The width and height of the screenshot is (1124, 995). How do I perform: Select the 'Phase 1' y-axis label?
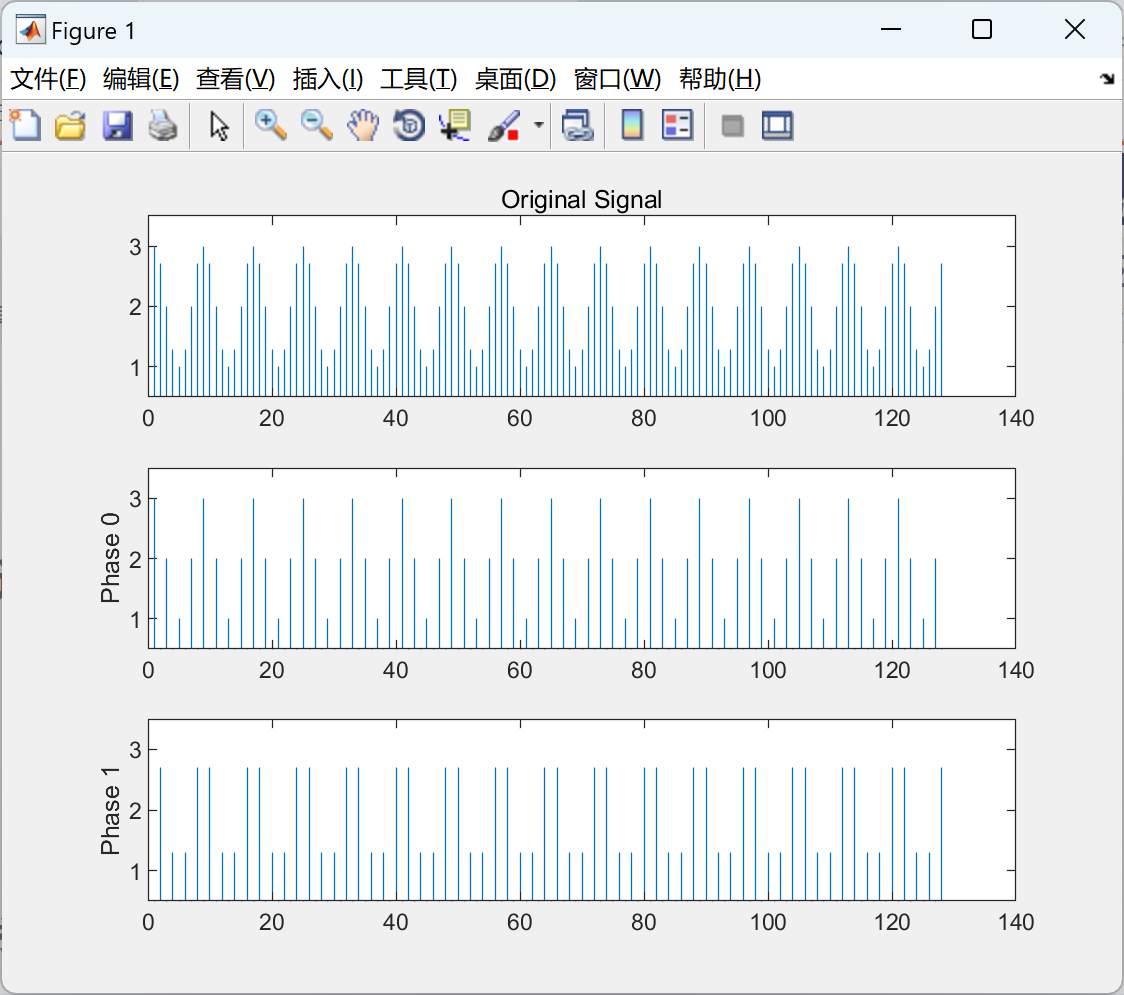click(110, 810)
